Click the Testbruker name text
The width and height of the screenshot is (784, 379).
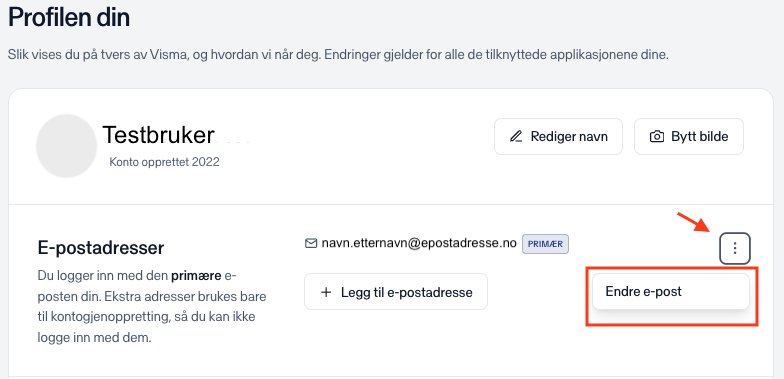pos(158,135)
